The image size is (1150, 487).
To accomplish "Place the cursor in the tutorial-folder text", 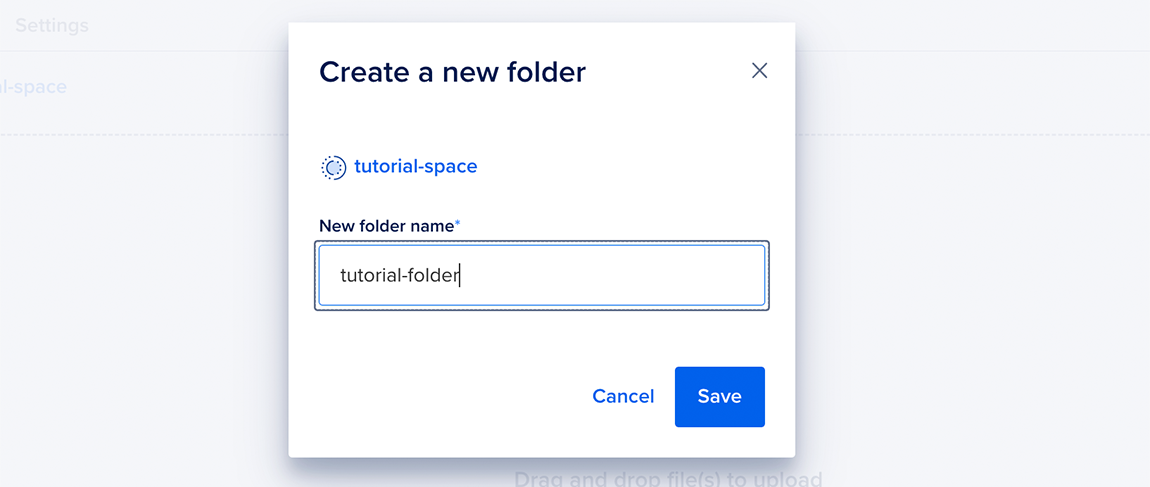I will [399, 276].
